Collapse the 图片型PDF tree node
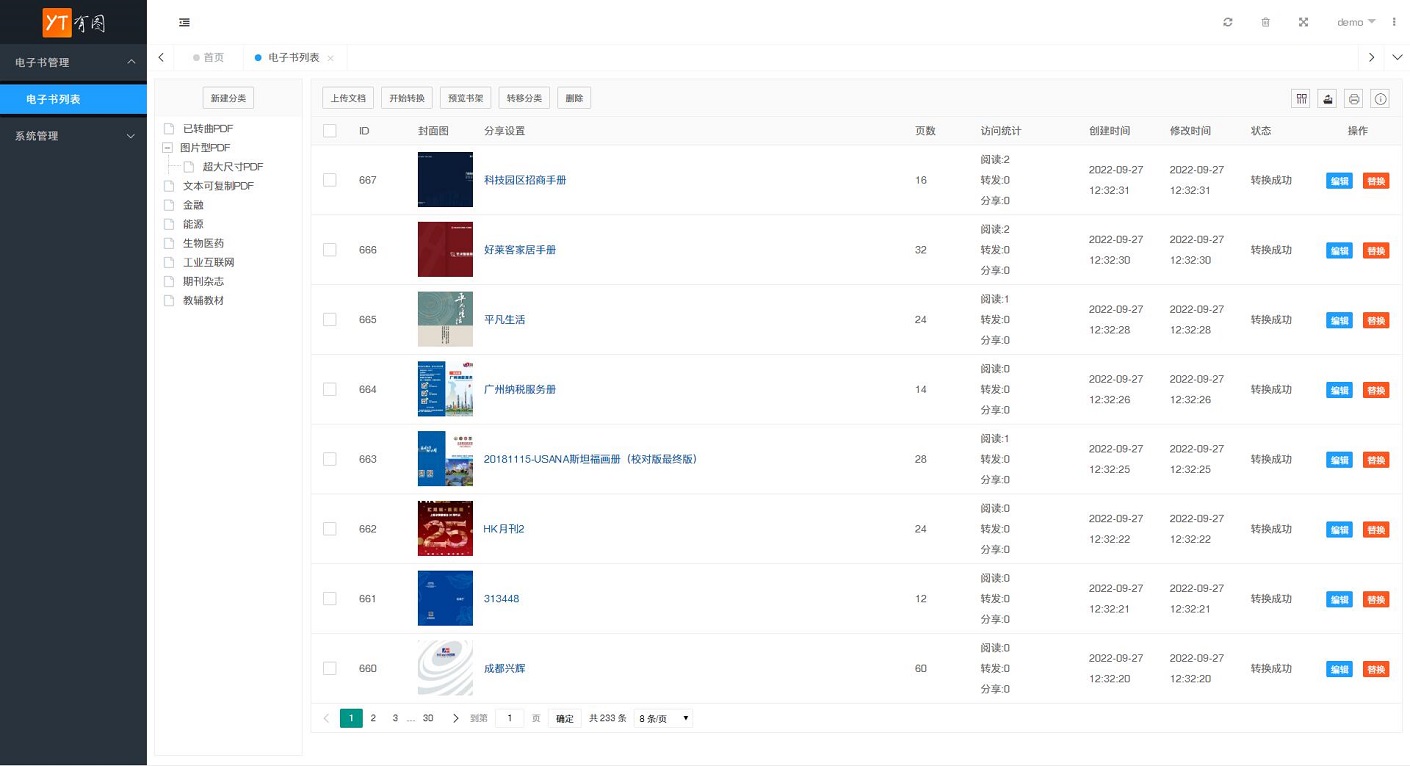Screen dimensions: 1410x766 168,148
